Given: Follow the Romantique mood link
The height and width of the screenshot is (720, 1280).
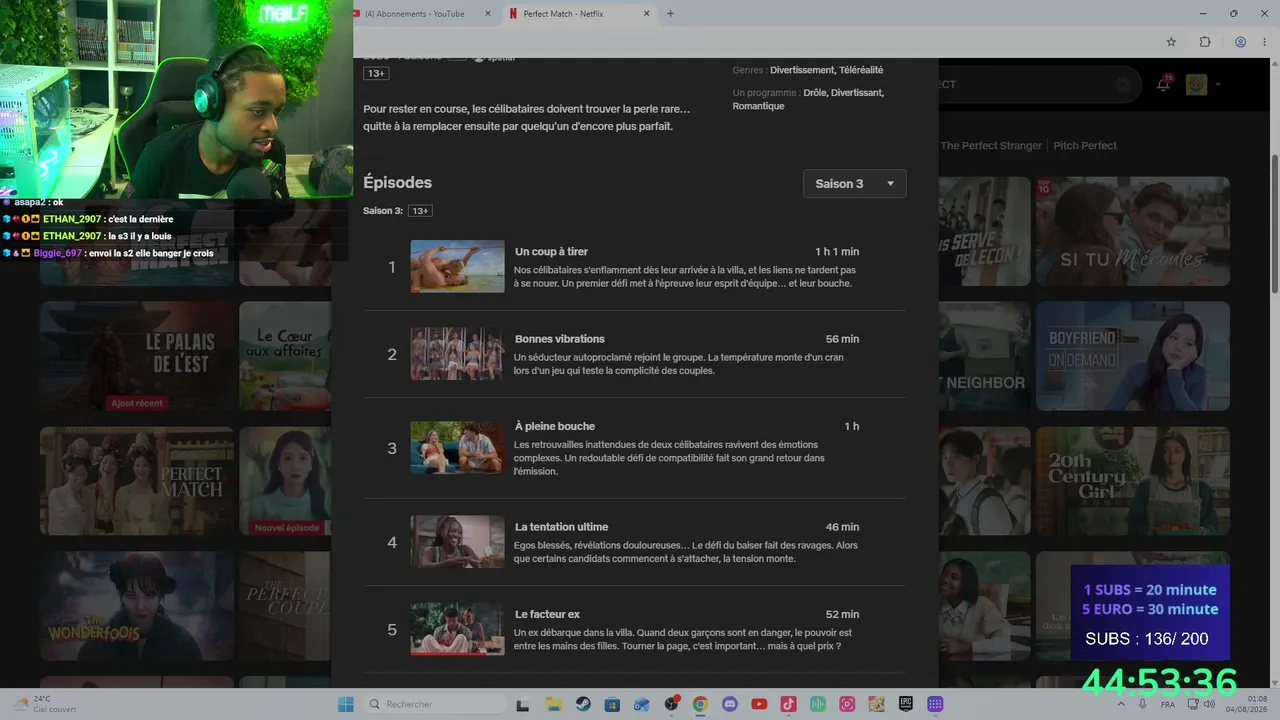Looking at the screenshot, I should tap(758, 106).
